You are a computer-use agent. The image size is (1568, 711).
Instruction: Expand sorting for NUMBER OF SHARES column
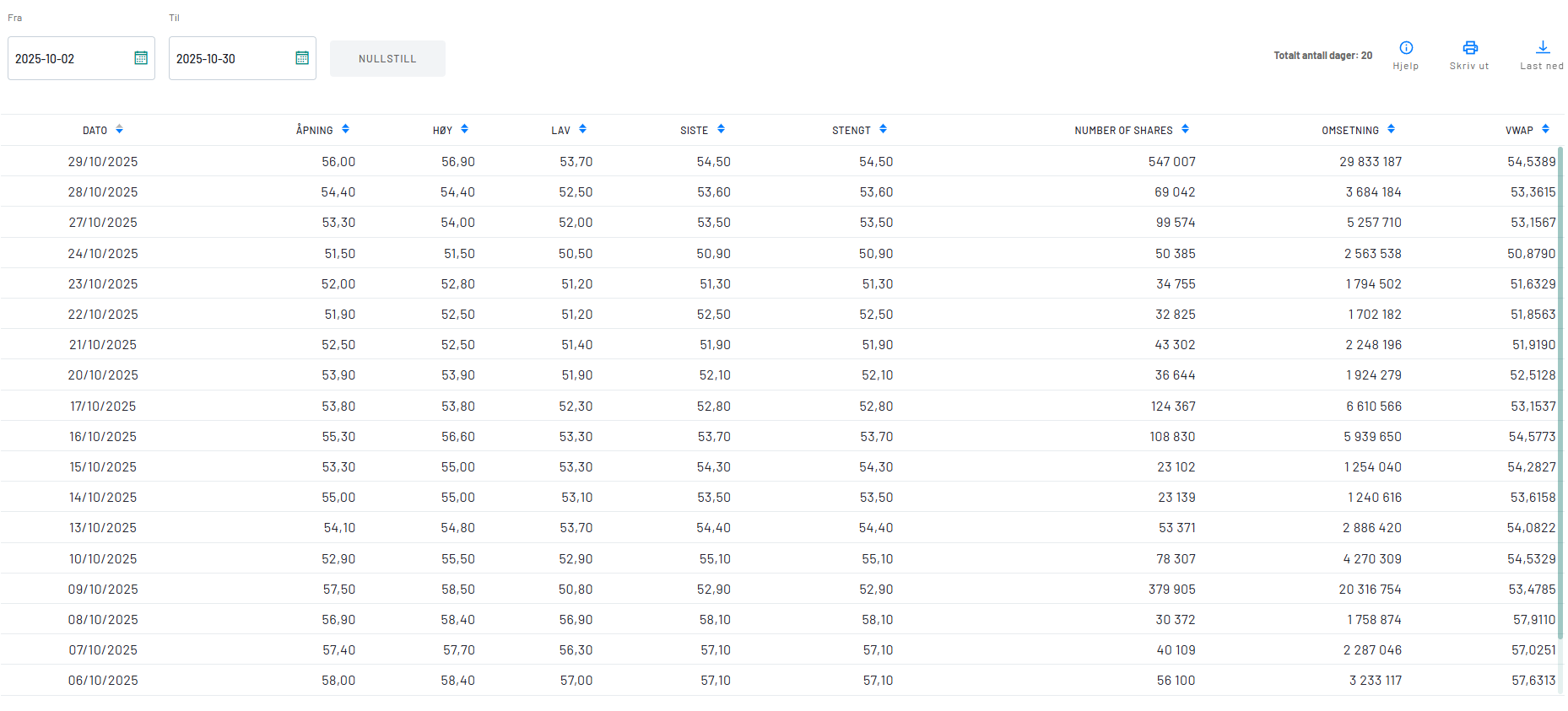(x=1186, y=130)
